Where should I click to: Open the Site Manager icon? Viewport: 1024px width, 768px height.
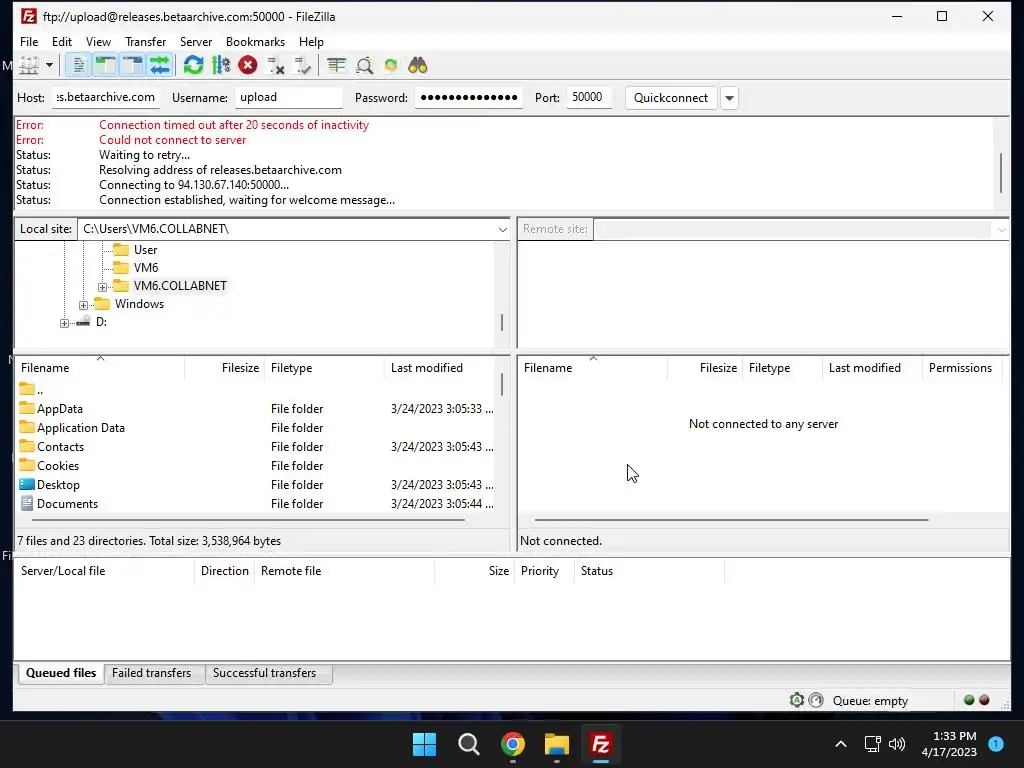(29, 65)
